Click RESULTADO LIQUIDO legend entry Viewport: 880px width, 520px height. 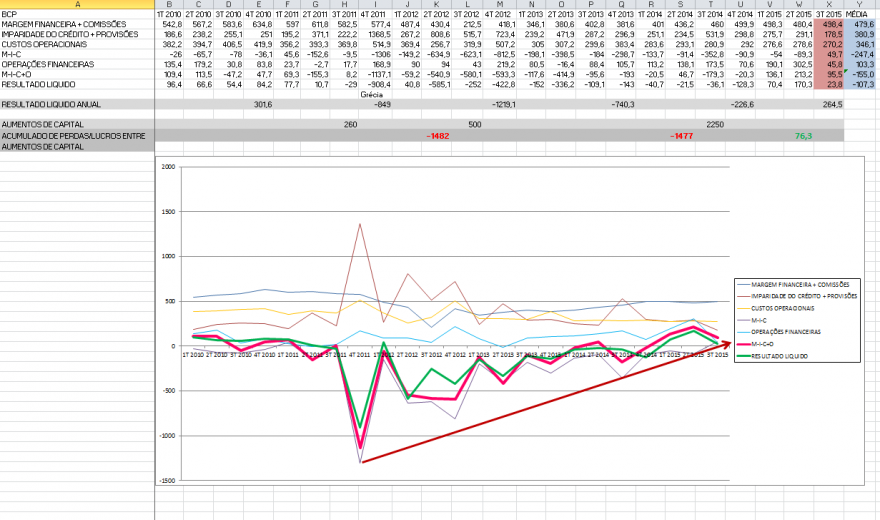click(772, 356)
